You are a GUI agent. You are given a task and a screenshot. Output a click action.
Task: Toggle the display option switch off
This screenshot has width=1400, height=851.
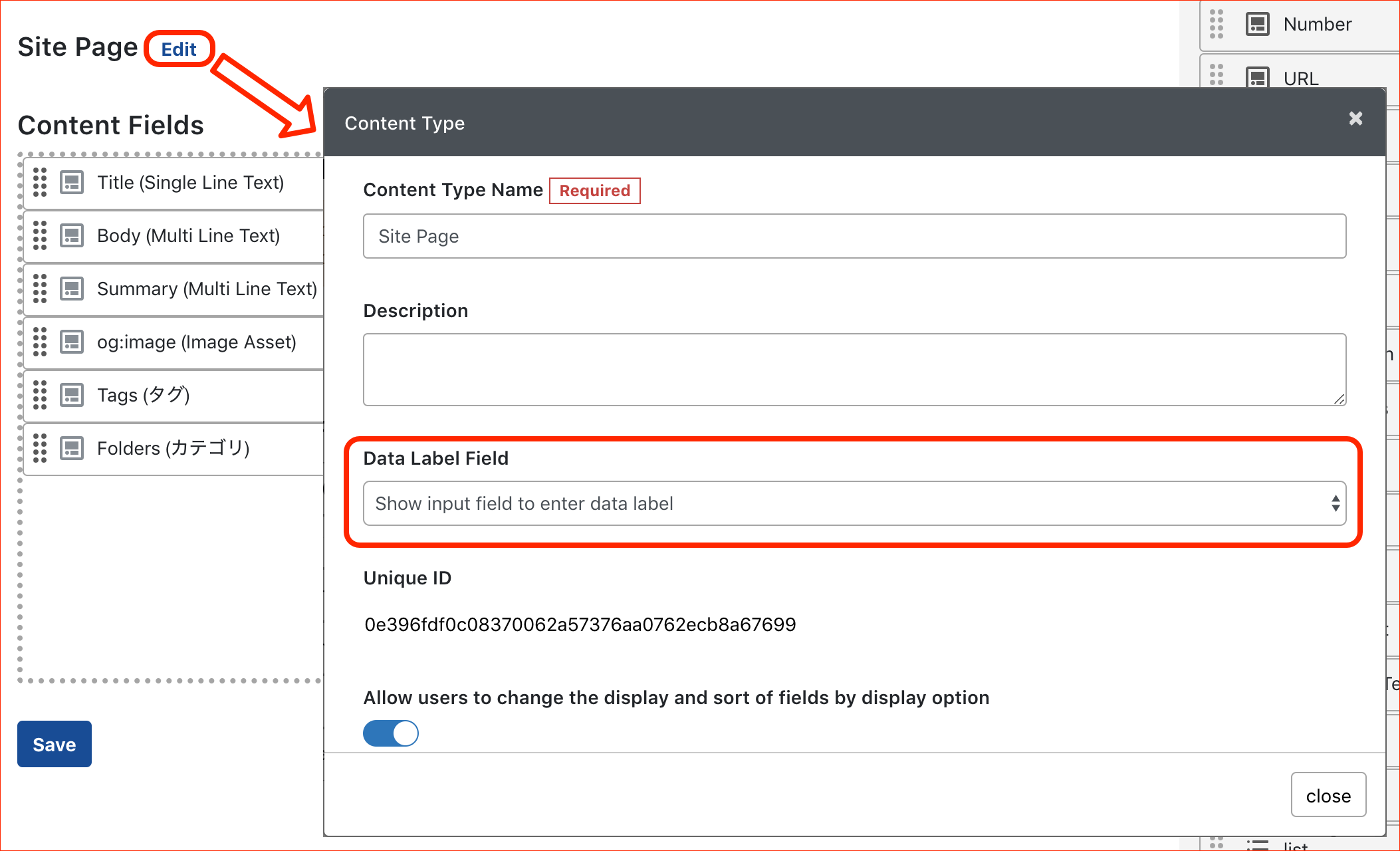click(391, 733)
